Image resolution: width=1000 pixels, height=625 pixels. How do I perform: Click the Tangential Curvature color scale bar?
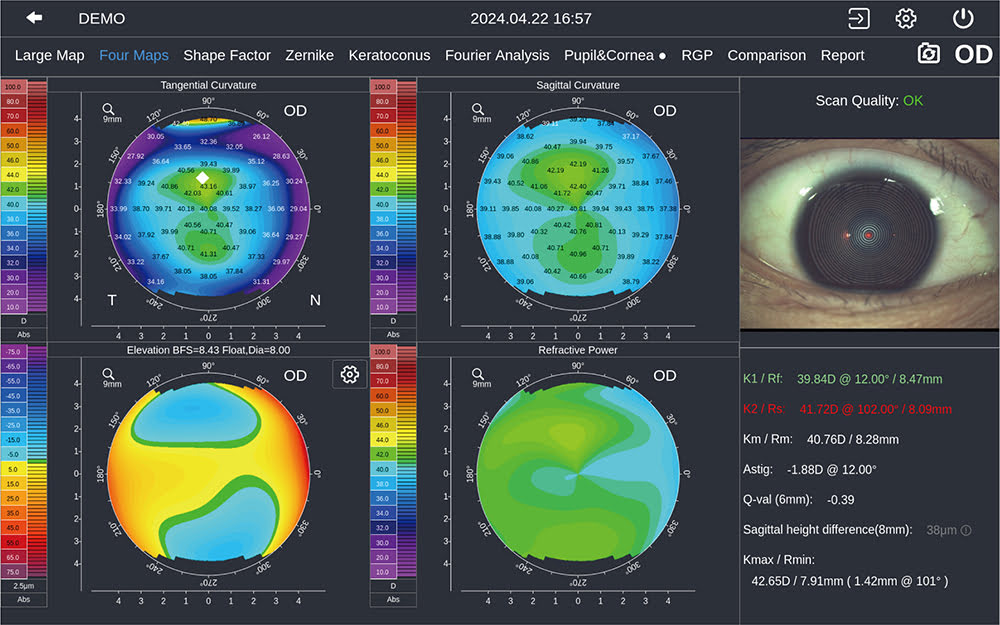[x=24, y=202]
